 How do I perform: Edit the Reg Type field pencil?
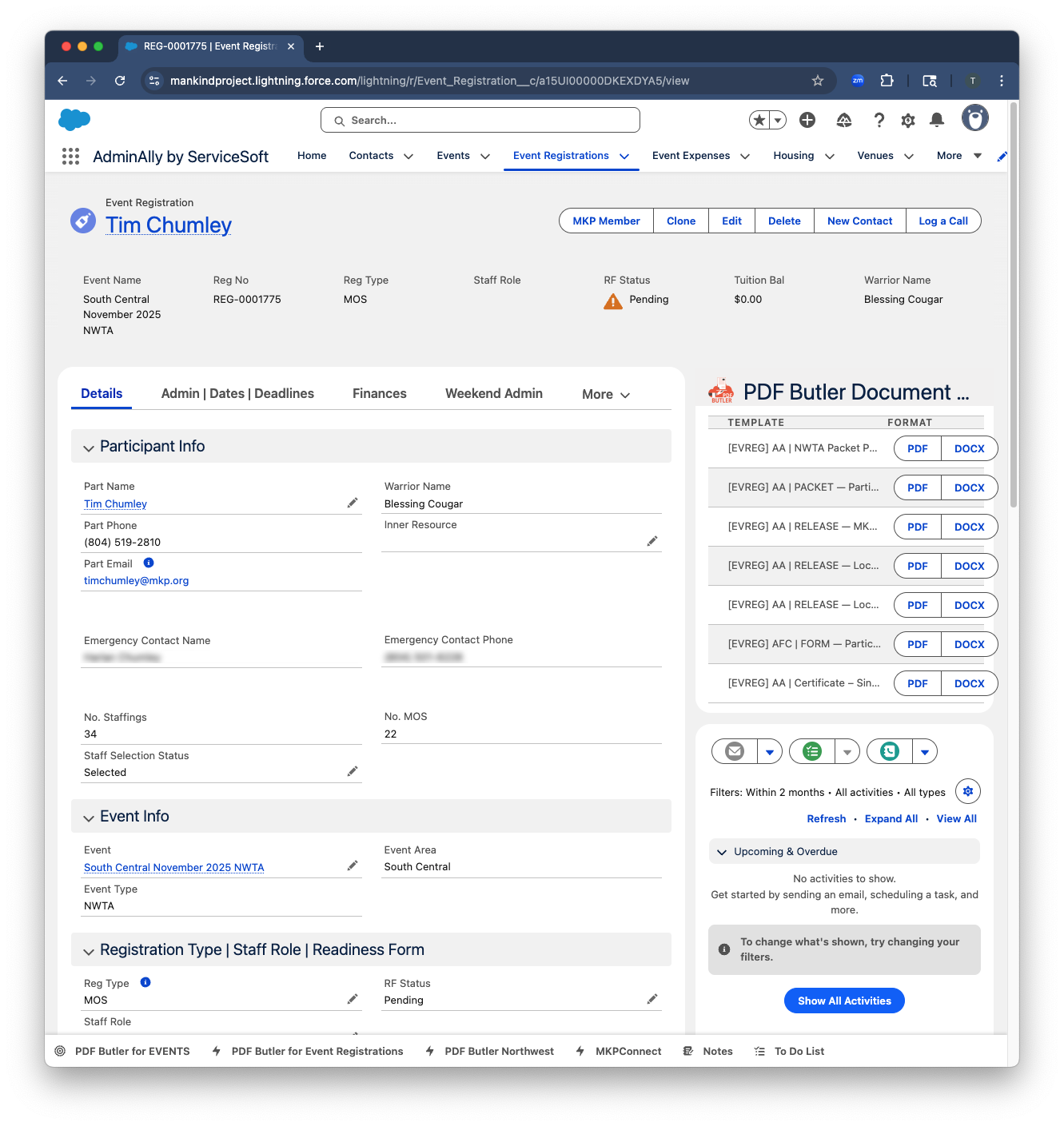click(x=353, y=999)
